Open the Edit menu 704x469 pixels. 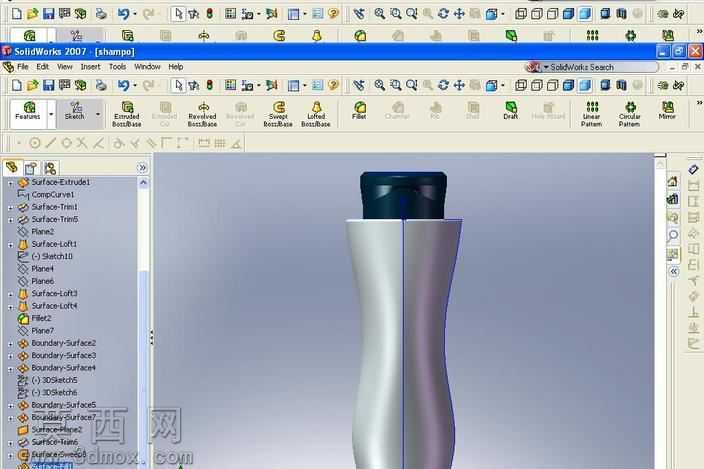click(x=43, y=67)
